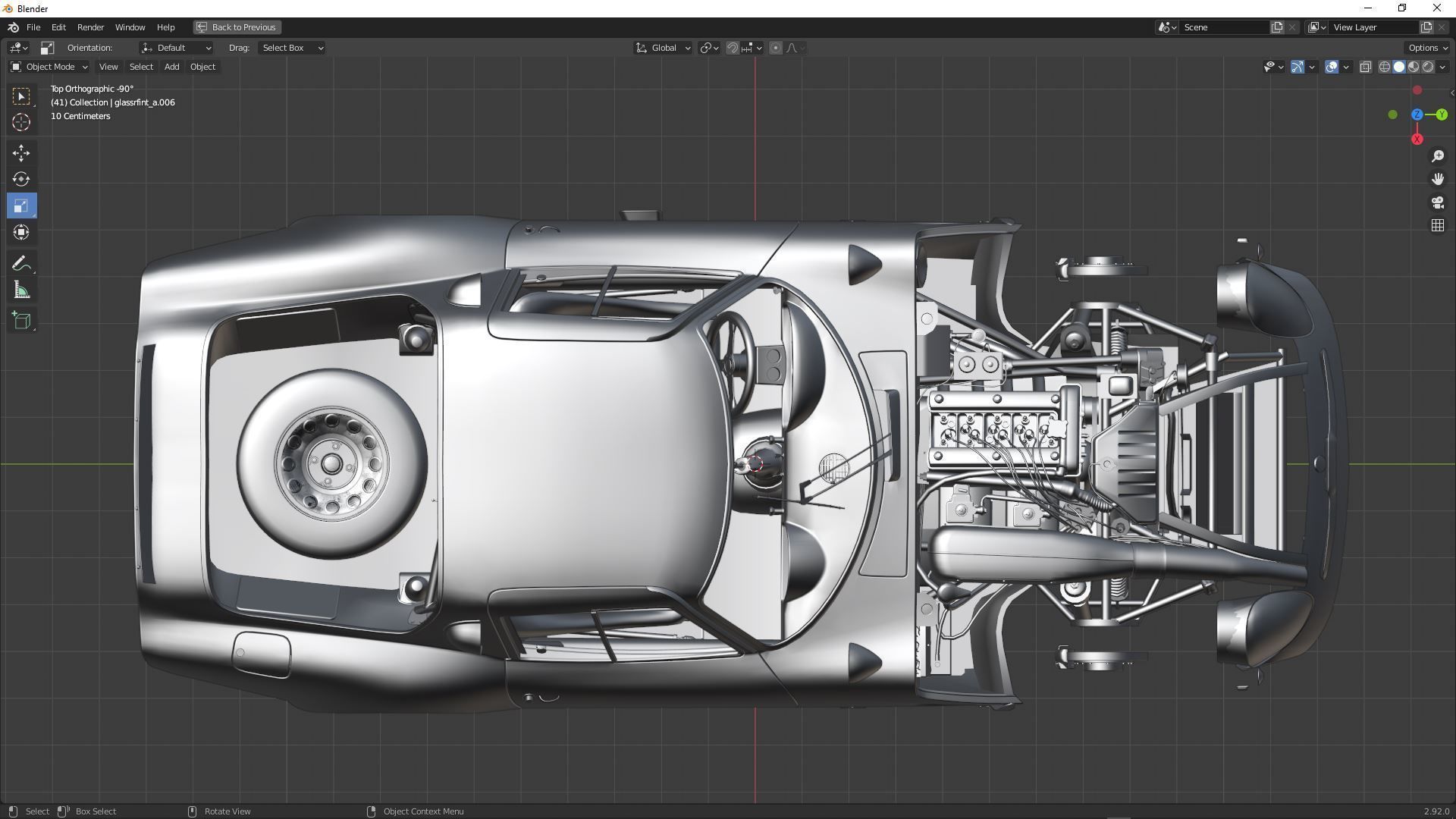Switch to perspective/orthographic grid icon
Image resolution: width=1456 pixels, height=819 pixels.
click(x=1438, y=226)
